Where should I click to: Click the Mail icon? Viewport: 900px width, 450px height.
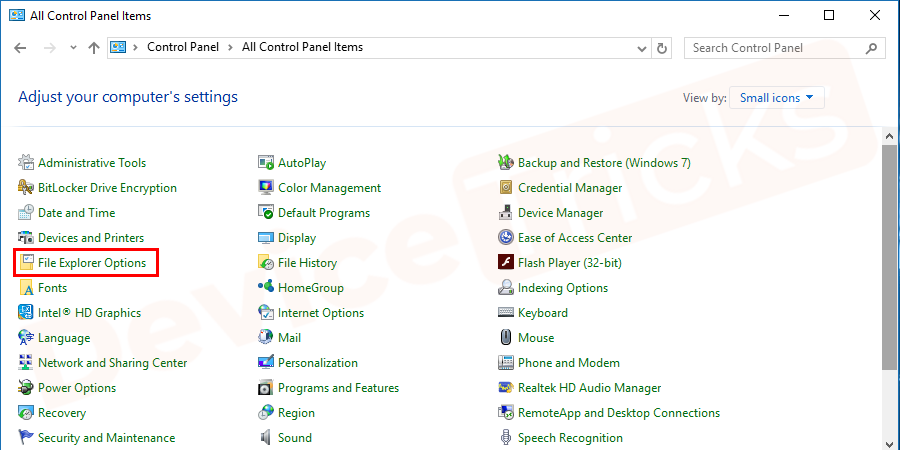pyautogui.click(x=266, y=338)
